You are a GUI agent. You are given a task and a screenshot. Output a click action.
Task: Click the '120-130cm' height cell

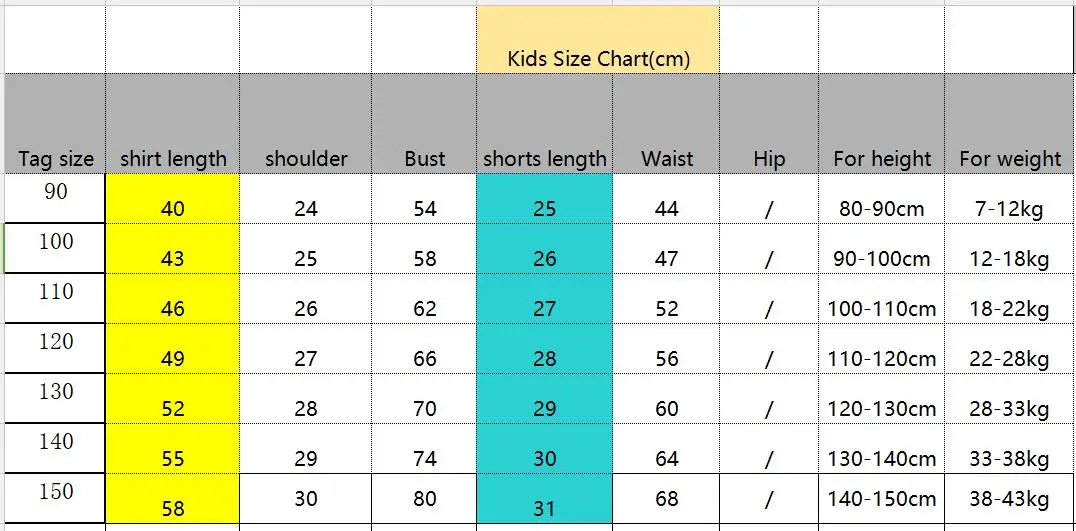[881, 399]
